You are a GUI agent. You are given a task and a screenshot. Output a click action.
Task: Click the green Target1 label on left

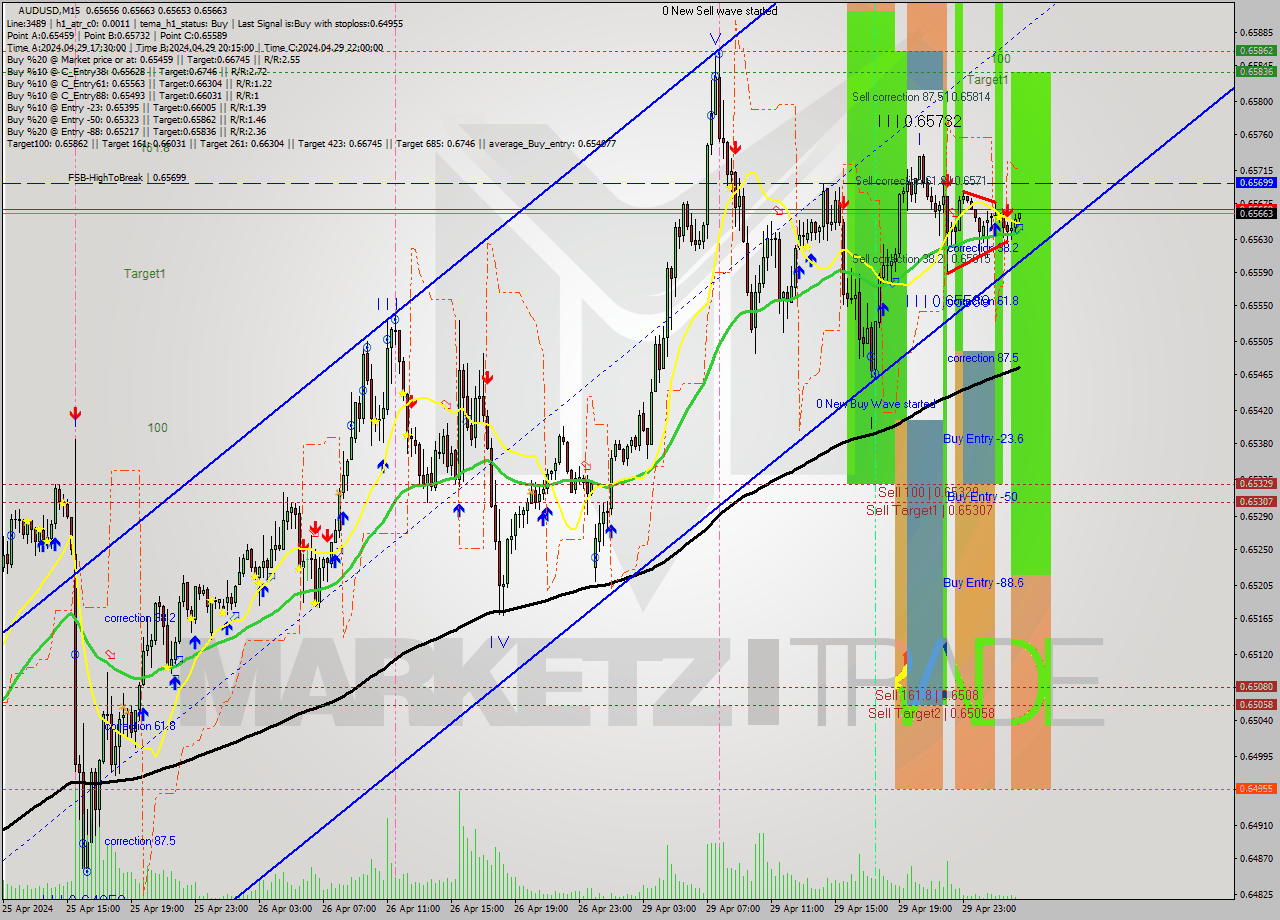tap(145, 274)
